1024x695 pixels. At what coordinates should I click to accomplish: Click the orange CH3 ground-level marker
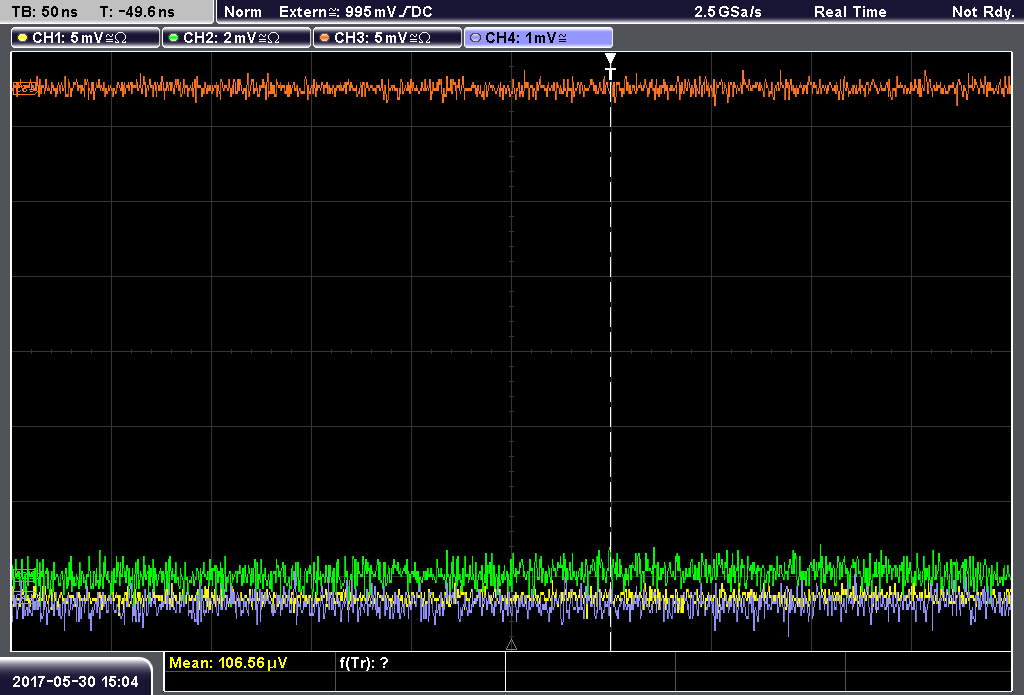coord(25,88)
